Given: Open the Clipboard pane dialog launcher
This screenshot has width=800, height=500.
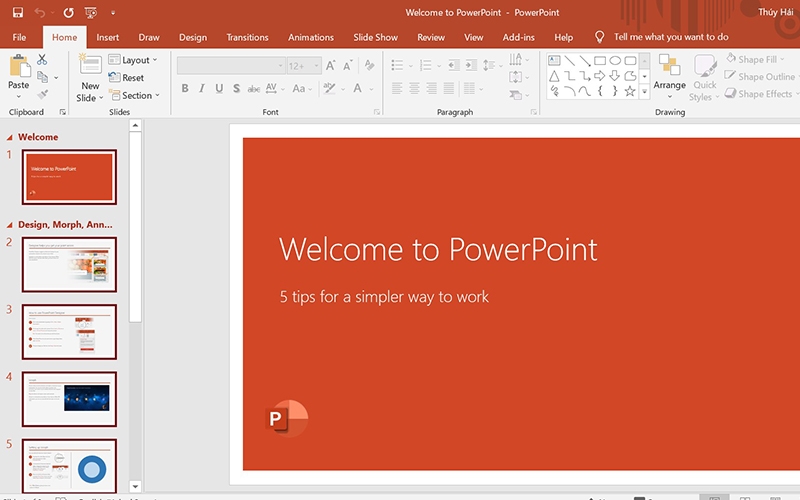Looking at the screenshot, I should [x=63, y=112].
